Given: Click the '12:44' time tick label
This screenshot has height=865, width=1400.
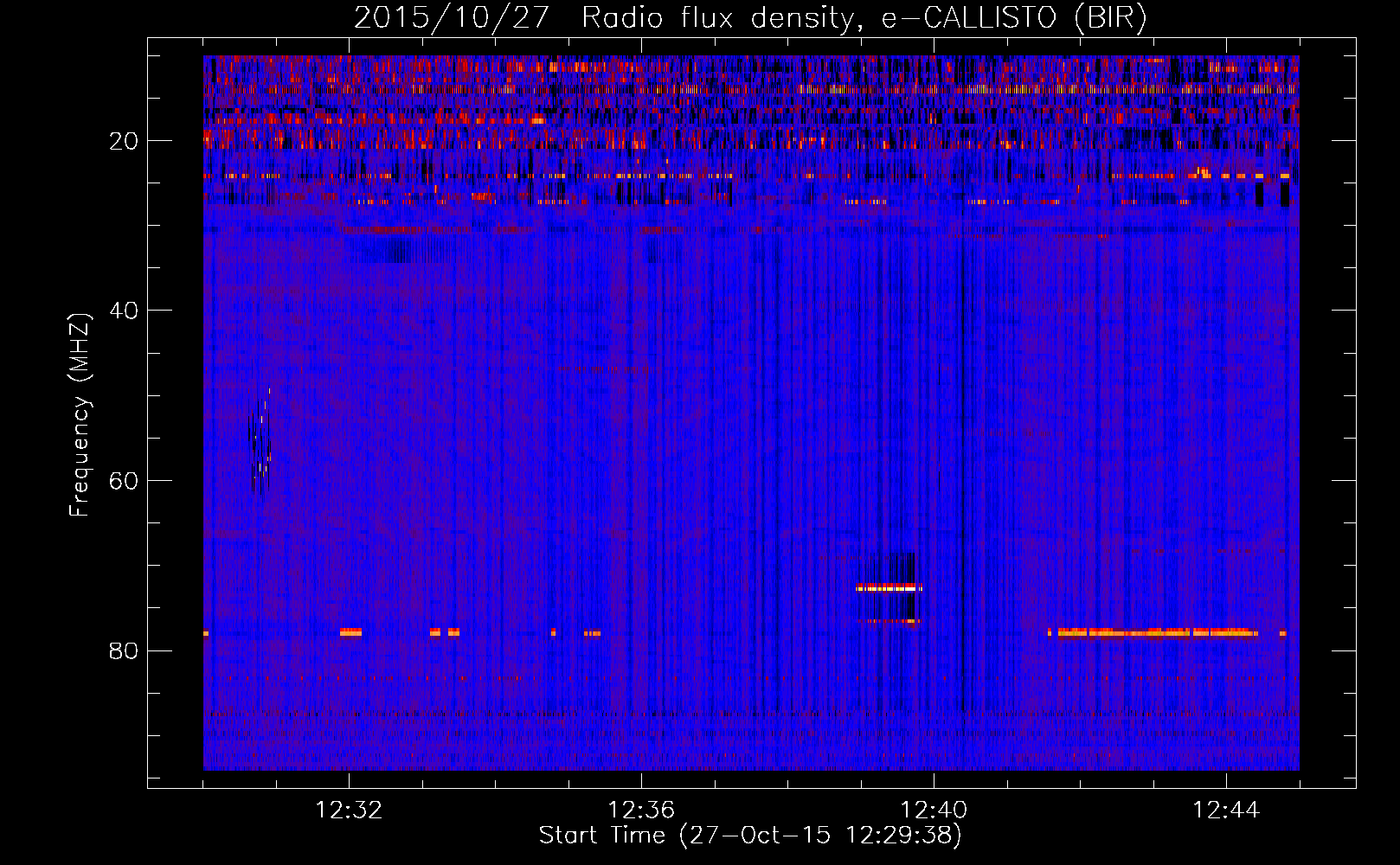Looking at the screenshot, I should [x=1226, y=811].
